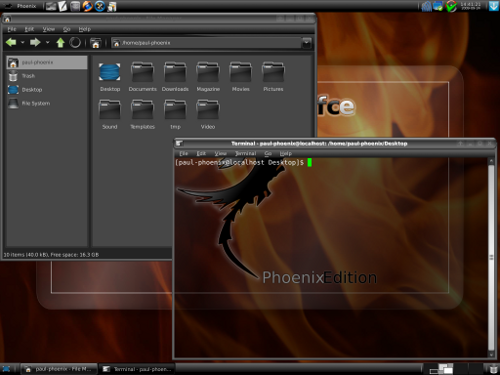Open the Go menu in file manager
500x375 pixels.
[x=67, y=29]
